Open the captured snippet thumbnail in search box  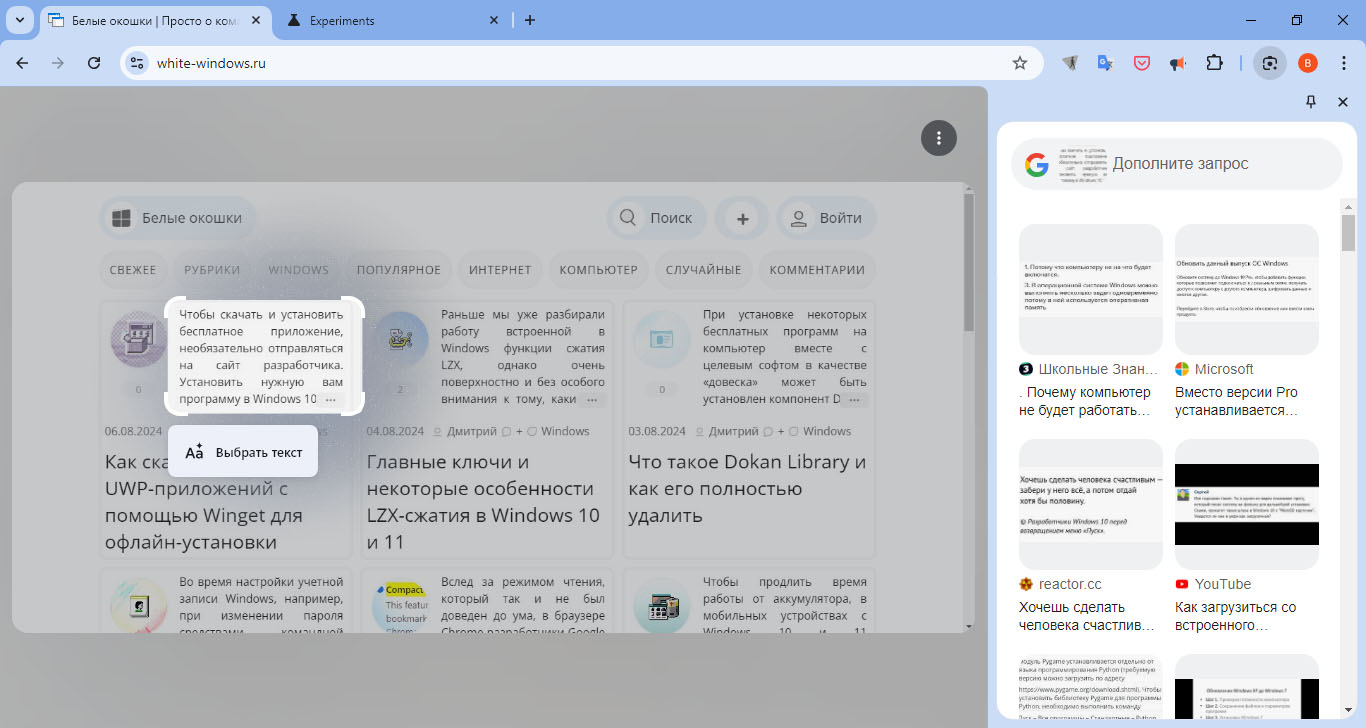coord(1081,164)
